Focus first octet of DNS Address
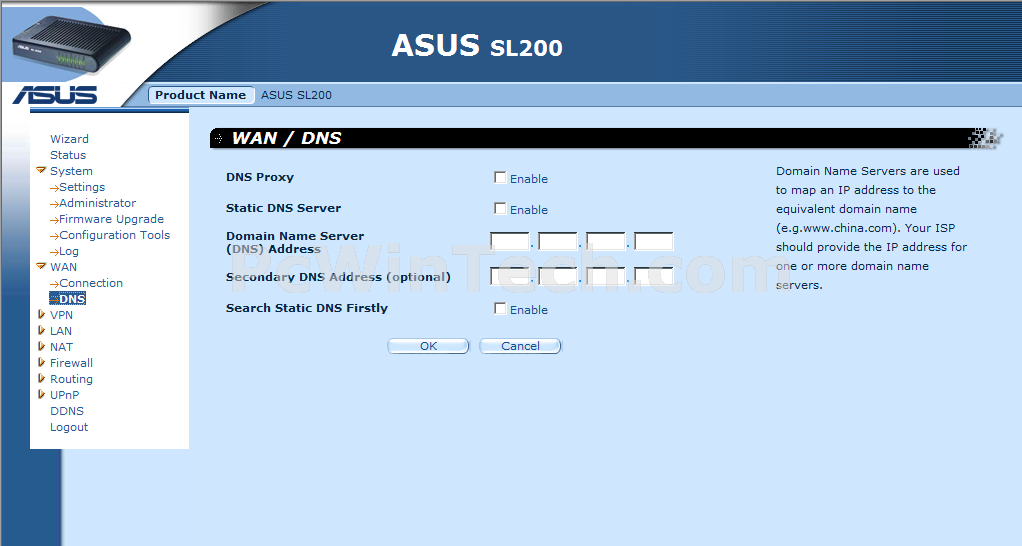1022x546 pixels. pos(510,241)
